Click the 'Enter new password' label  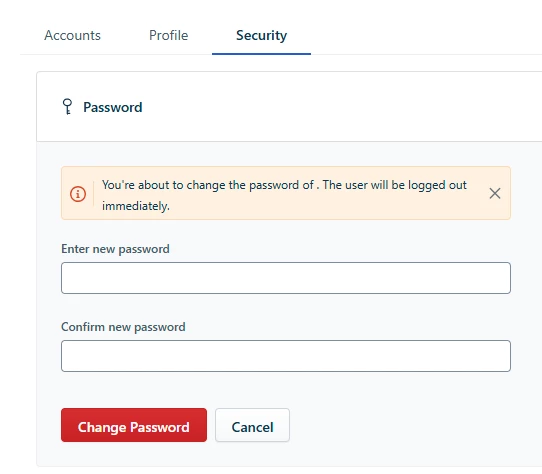pos(115,249)
